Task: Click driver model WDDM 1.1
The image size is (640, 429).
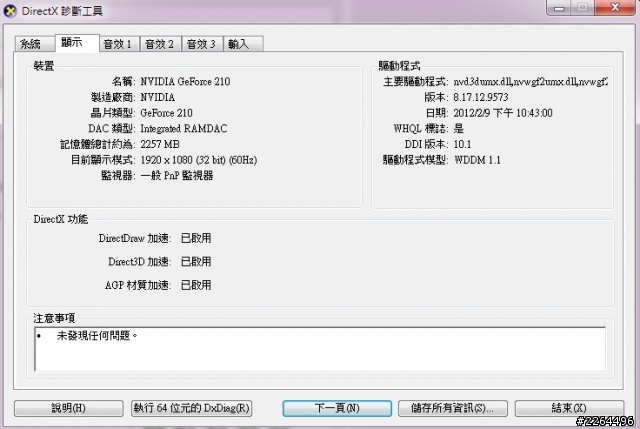Action: pos(478,160)
